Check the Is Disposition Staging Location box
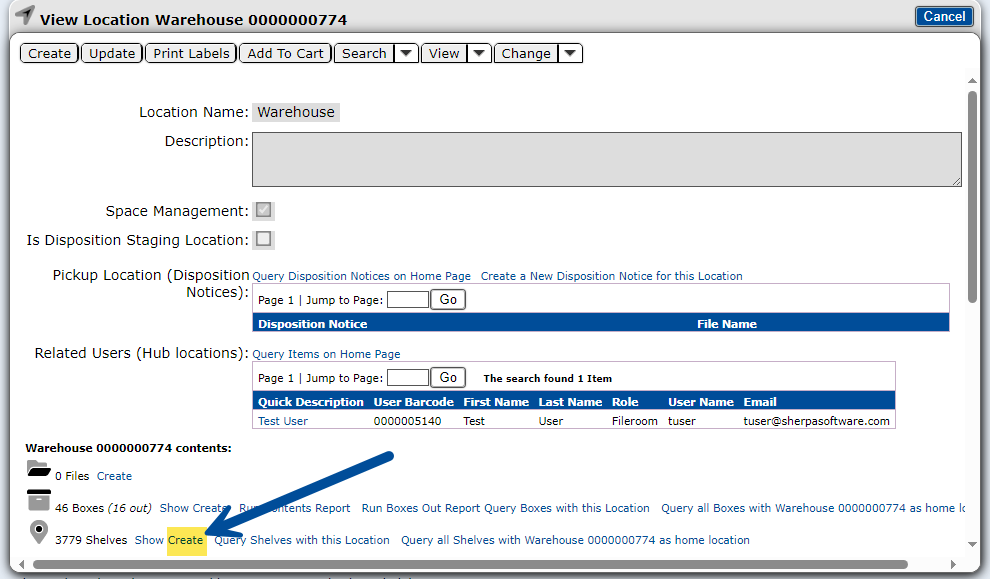The image size is (990, 579). click(264, 240)
